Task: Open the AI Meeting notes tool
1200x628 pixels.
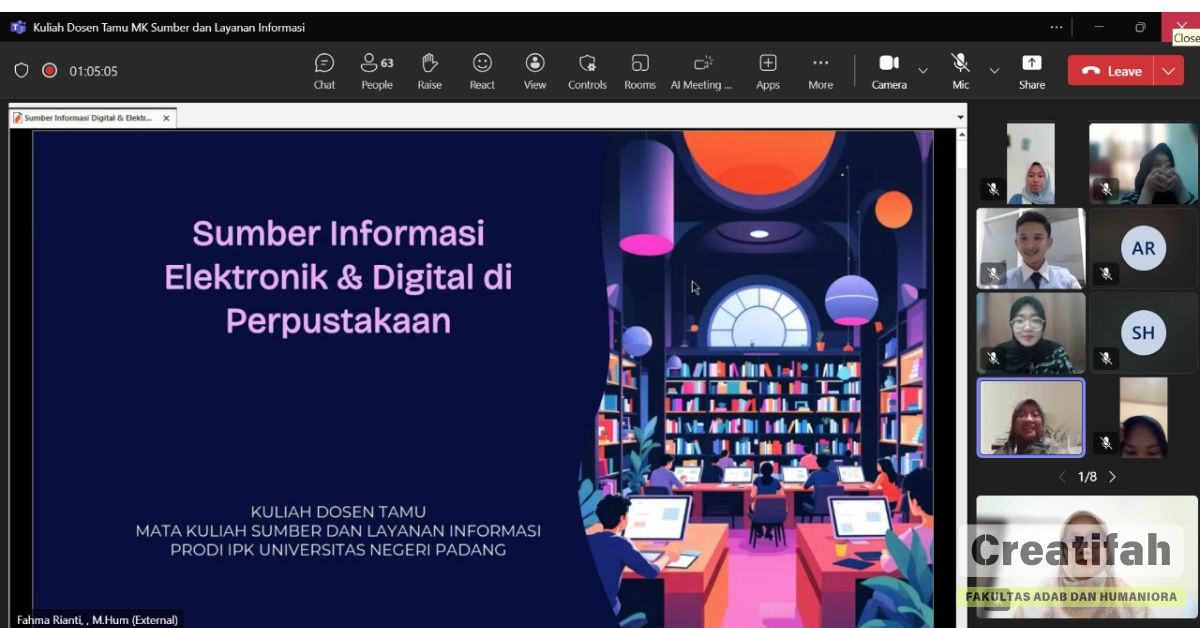Action: coord(701,70)
